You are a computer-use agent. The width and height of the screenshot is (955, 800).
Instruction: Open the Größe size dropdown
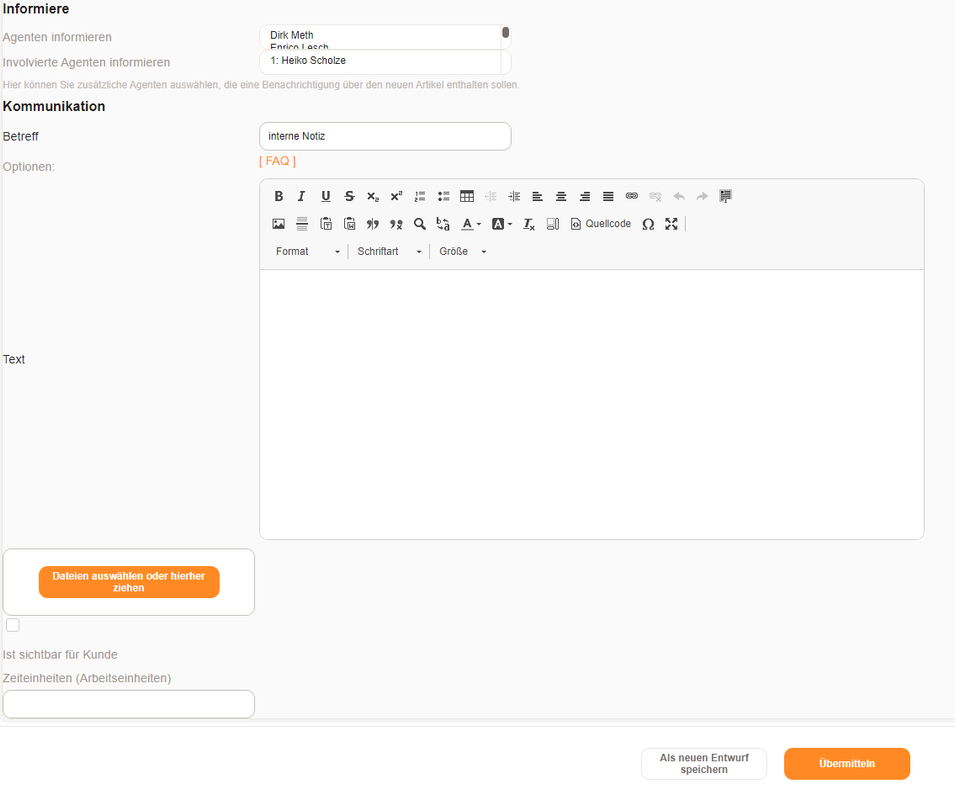pos(463,251)
